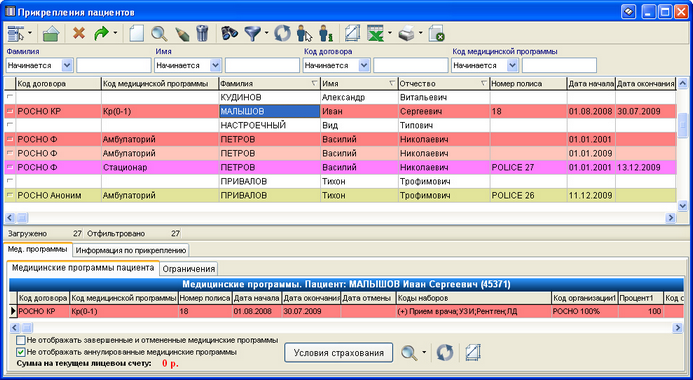The image size is (693, 380).
Task: Tick row checkbox for РОСНО Аноним ПРИВАЛОВ row
Action: (x=10, y=195)
